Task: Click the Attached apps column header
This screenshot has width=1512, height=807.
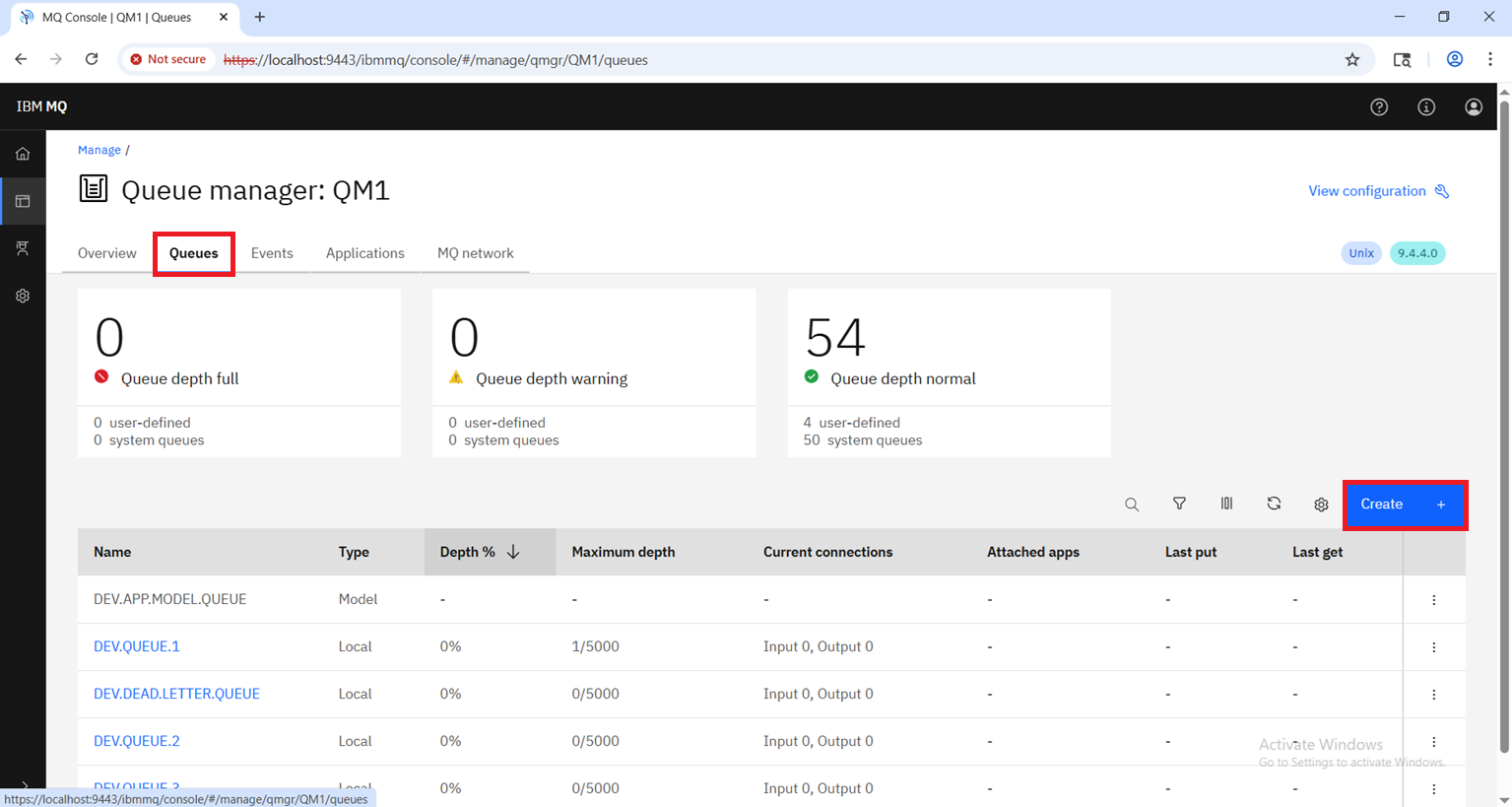Action: coord(1033,552)
